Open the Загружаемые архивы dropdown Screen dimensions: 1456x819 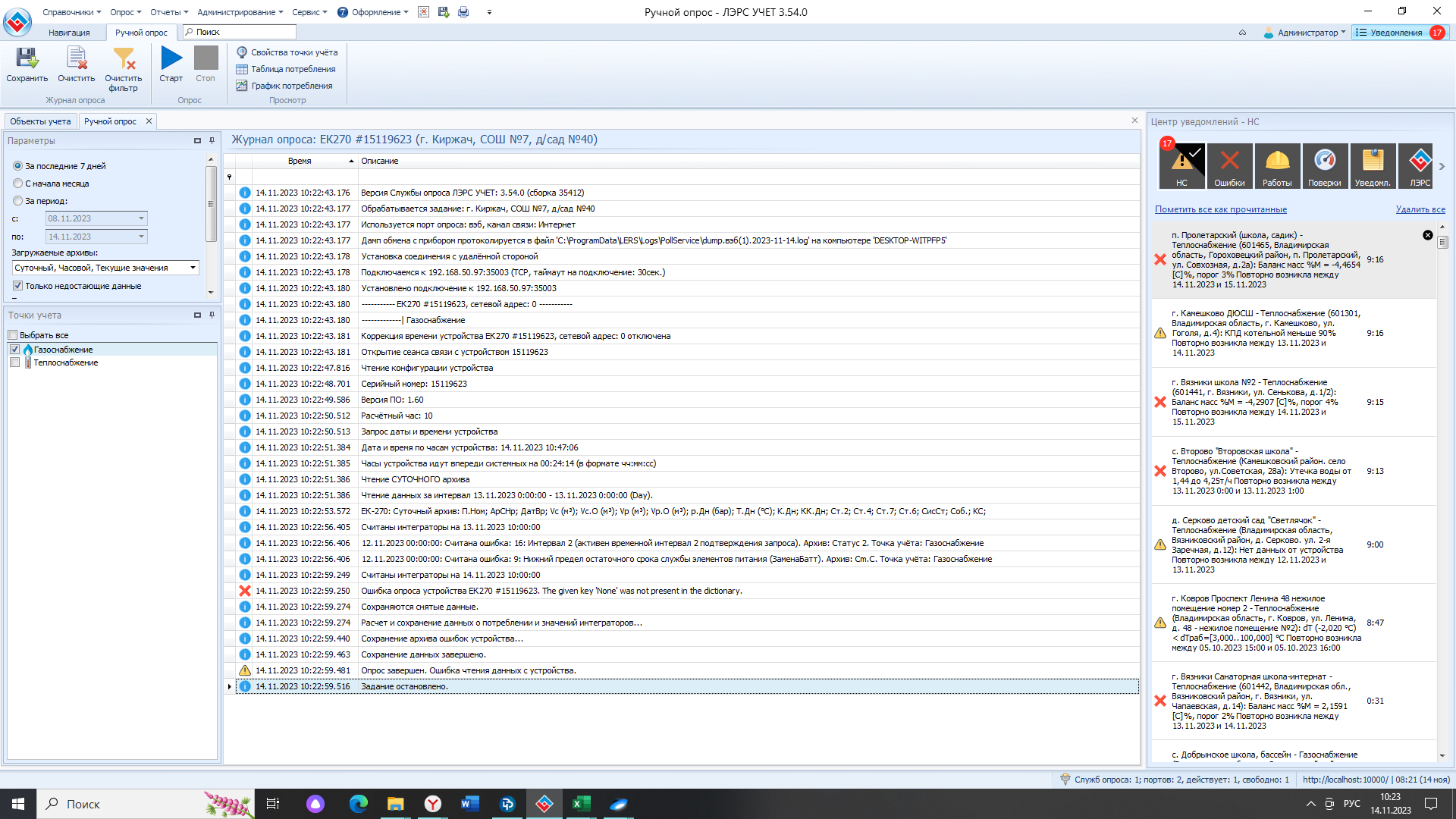193,268
